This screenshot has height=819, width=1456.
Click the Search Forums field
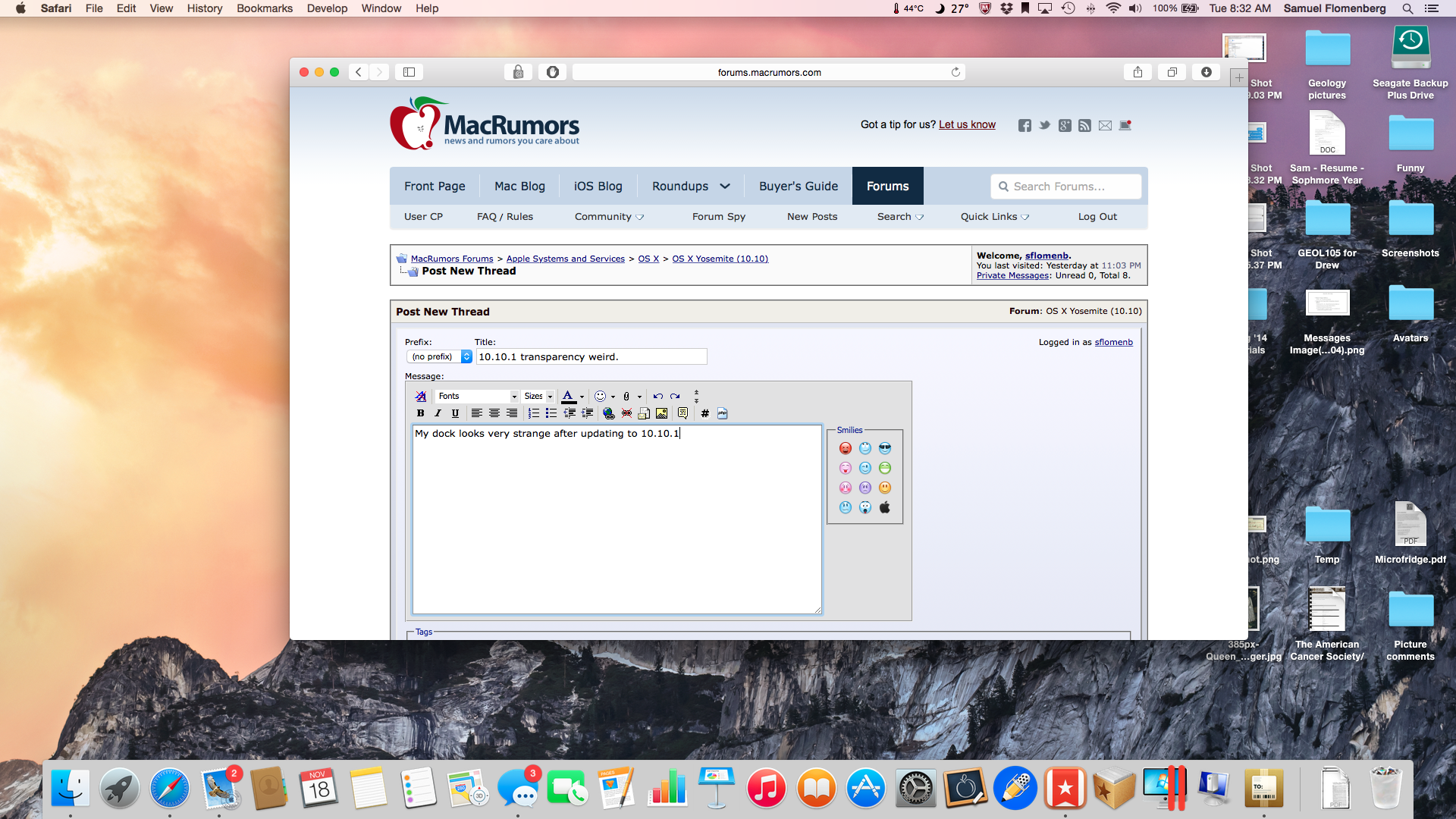pyautogui.click(x=1065, y=186)
